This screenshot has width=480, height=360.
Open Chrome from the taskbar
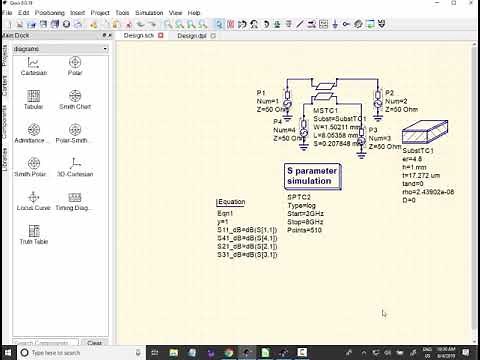click(229, 353)
